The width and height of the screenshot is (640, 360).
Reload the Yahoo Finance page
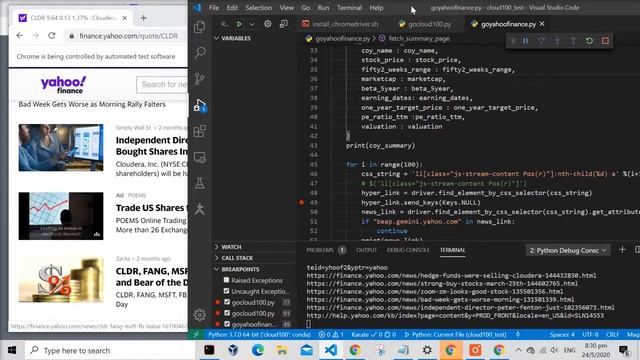(x=52, y=36)
